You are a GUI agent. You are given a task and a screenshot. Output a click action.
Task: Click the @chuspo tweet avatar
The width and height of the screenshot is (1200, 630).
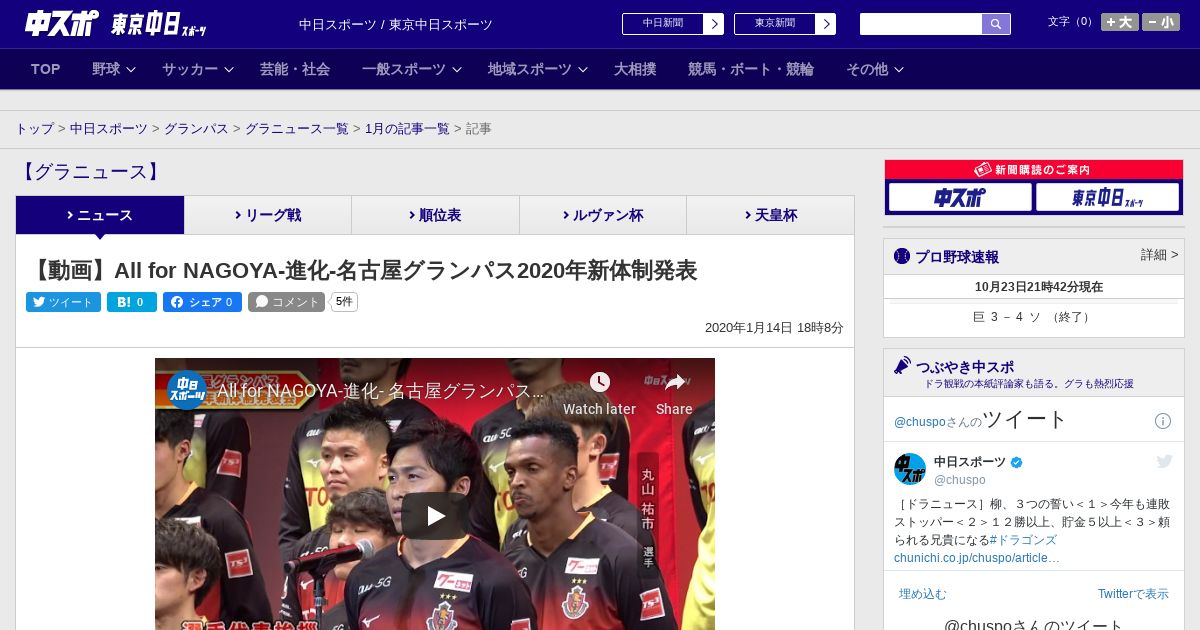[910, 470]
